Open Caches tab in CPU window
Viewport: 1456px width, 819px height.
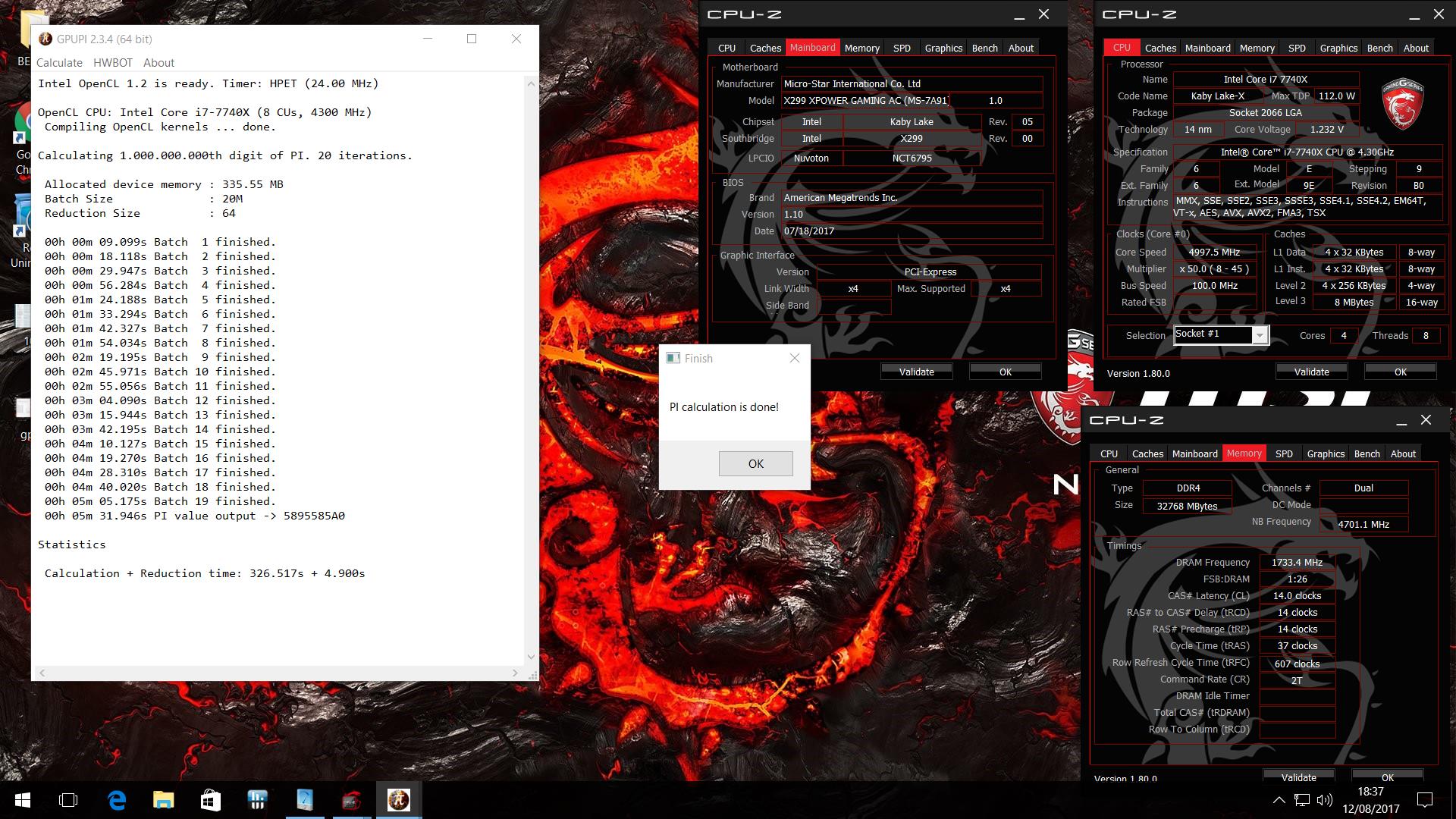click(1160, 48)
